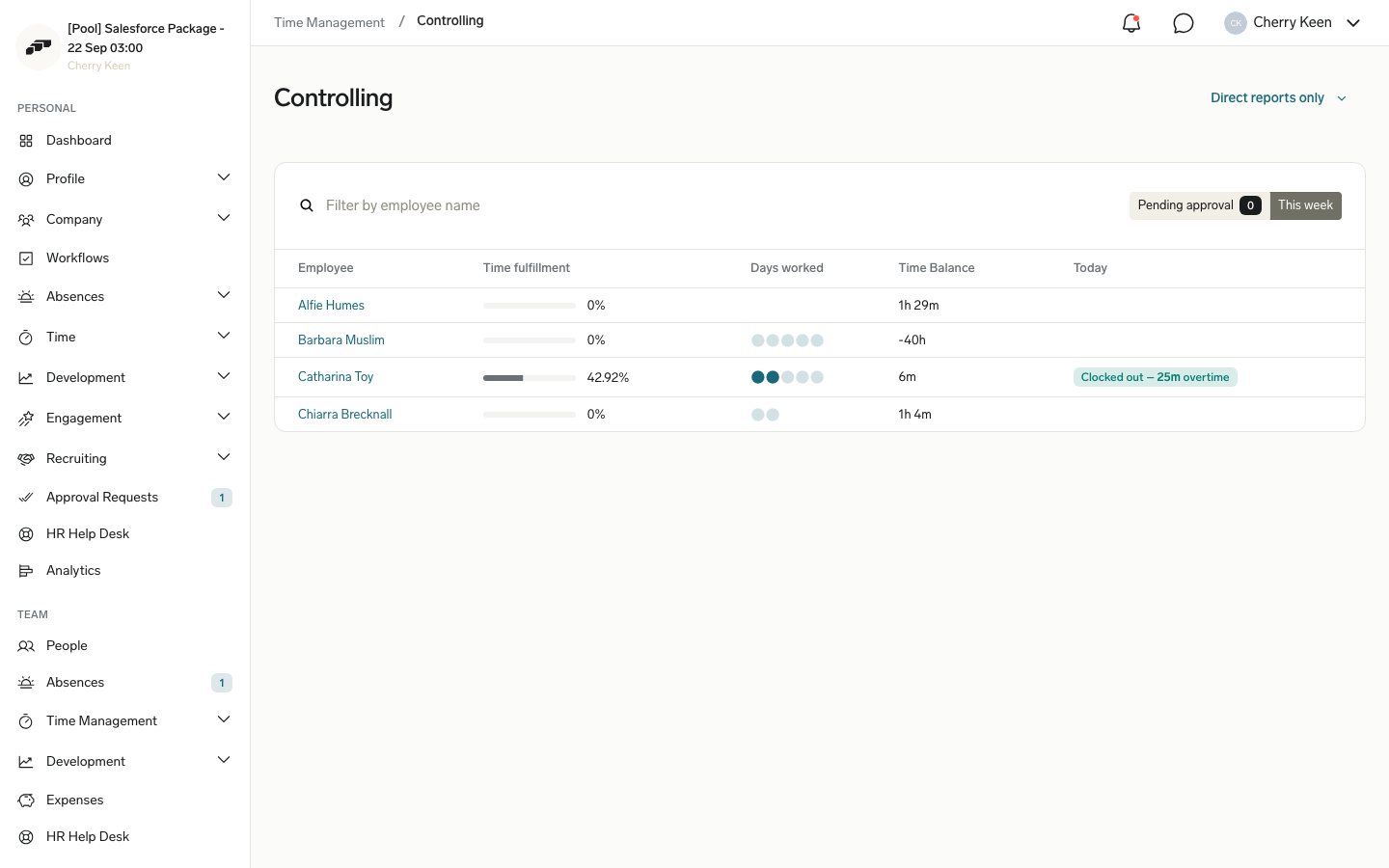Toggle the Pending approval filter
The image size is (1389, 868).
pos(1199,205)
